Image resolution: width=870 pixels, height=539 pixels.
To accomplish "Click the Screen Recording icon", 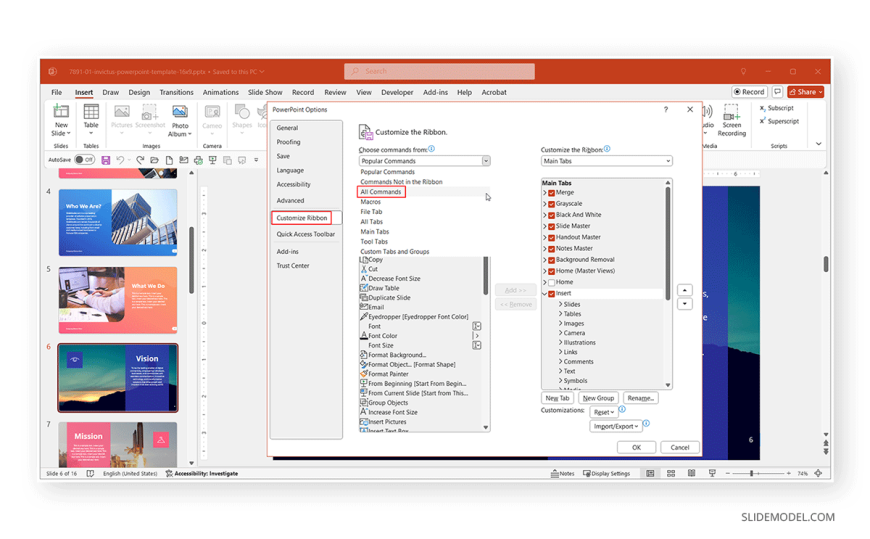I will [x=731, y=112].
